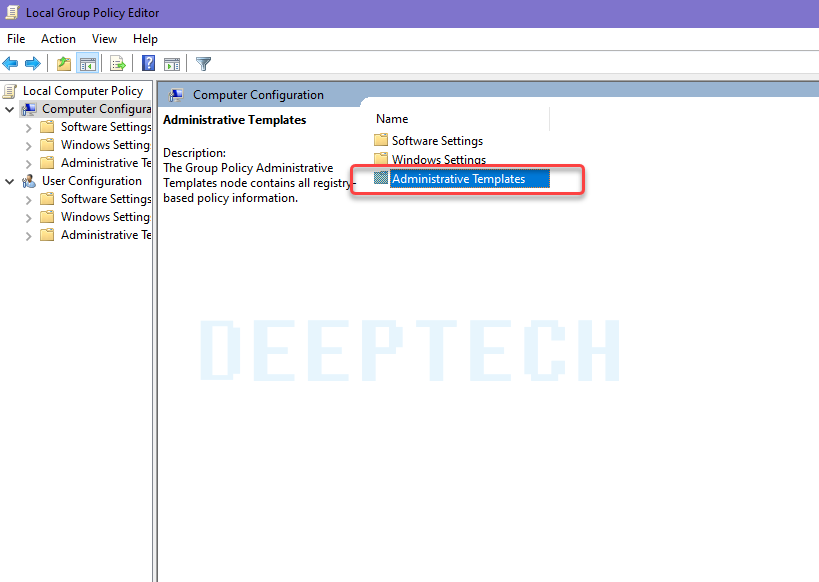Open Help via question mark toolbar icon

coord(148,64)
